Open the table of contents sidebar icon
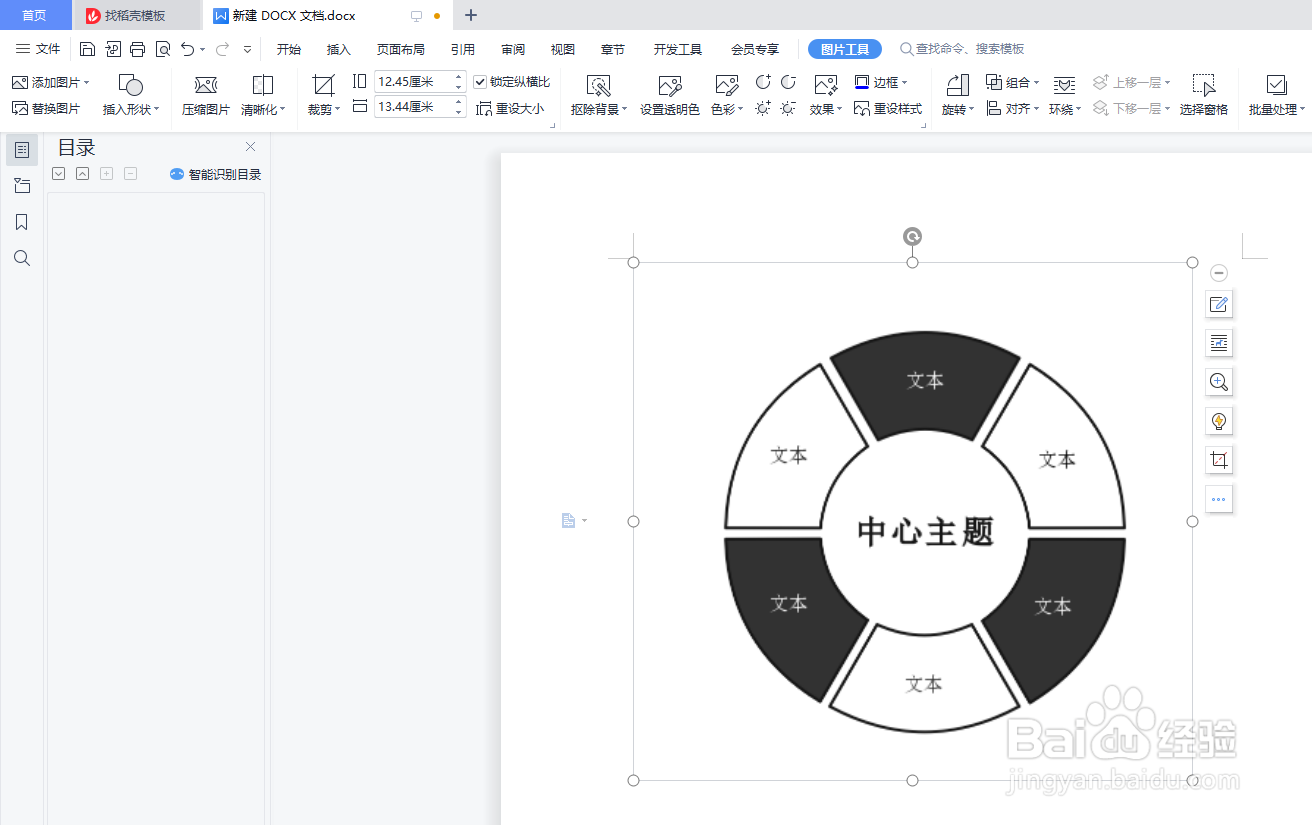The height and width of the screenshot is (825, 1312). coord(22,150)
